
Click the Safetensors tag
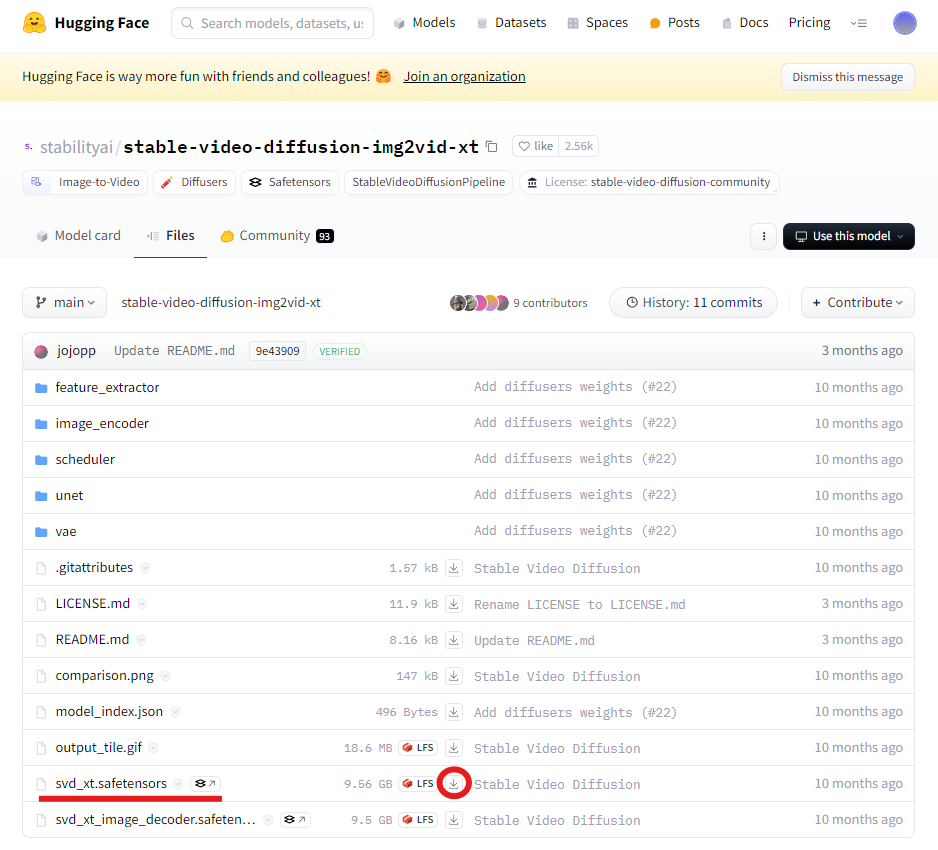[x=290, y=182]
